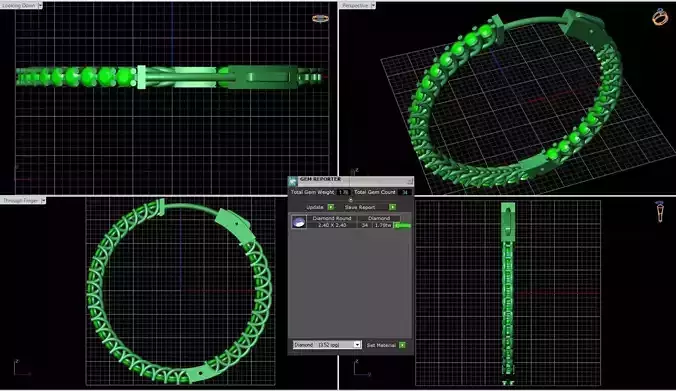Image resolution: width=676 pixels, height=391 pixels.
Task: Click the Total Gem Count value field
Action: click(x=404, y=192)
